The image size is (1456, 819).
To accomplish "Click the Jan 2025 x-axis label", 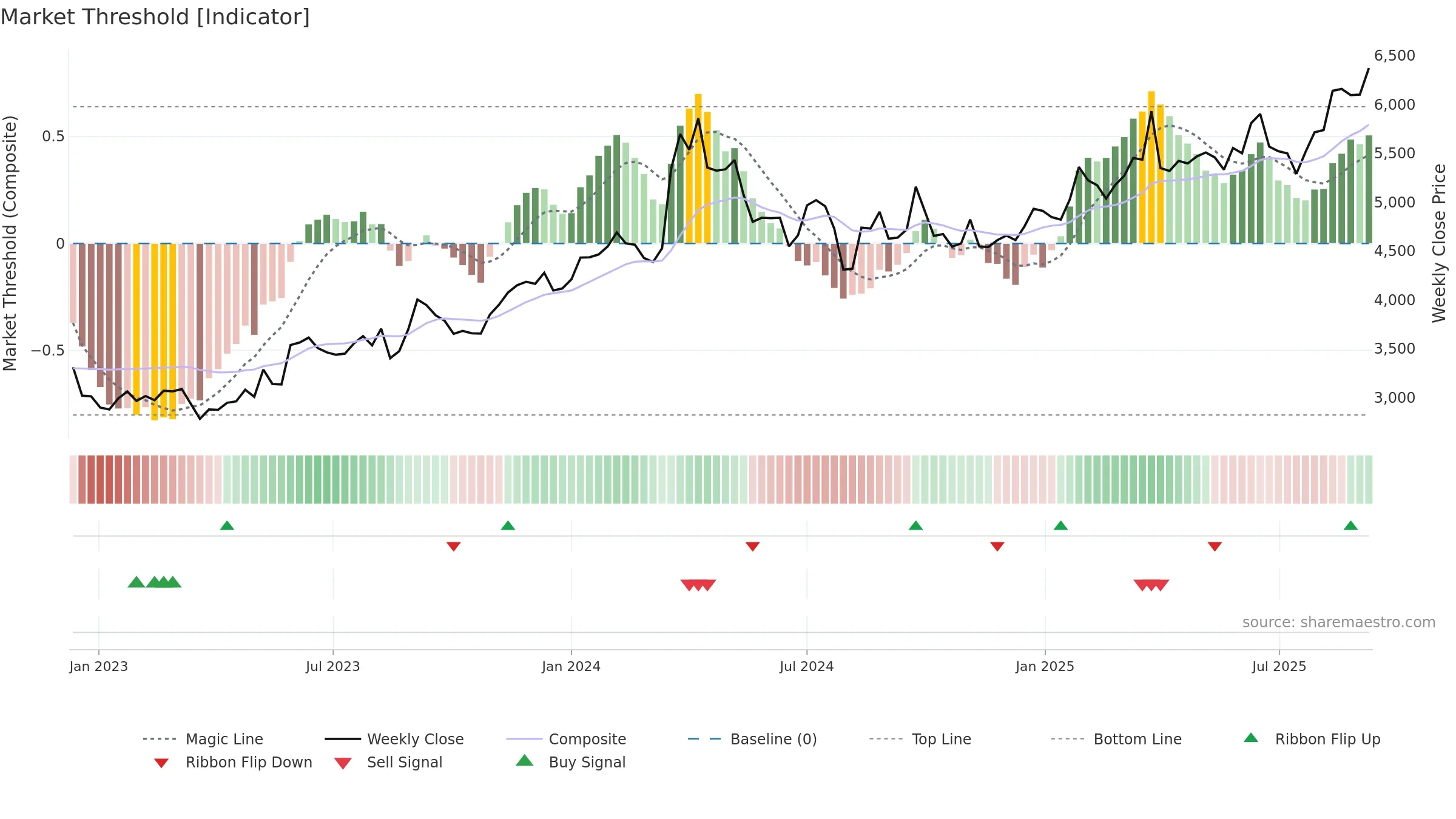I will click(x=1045, y=666).
